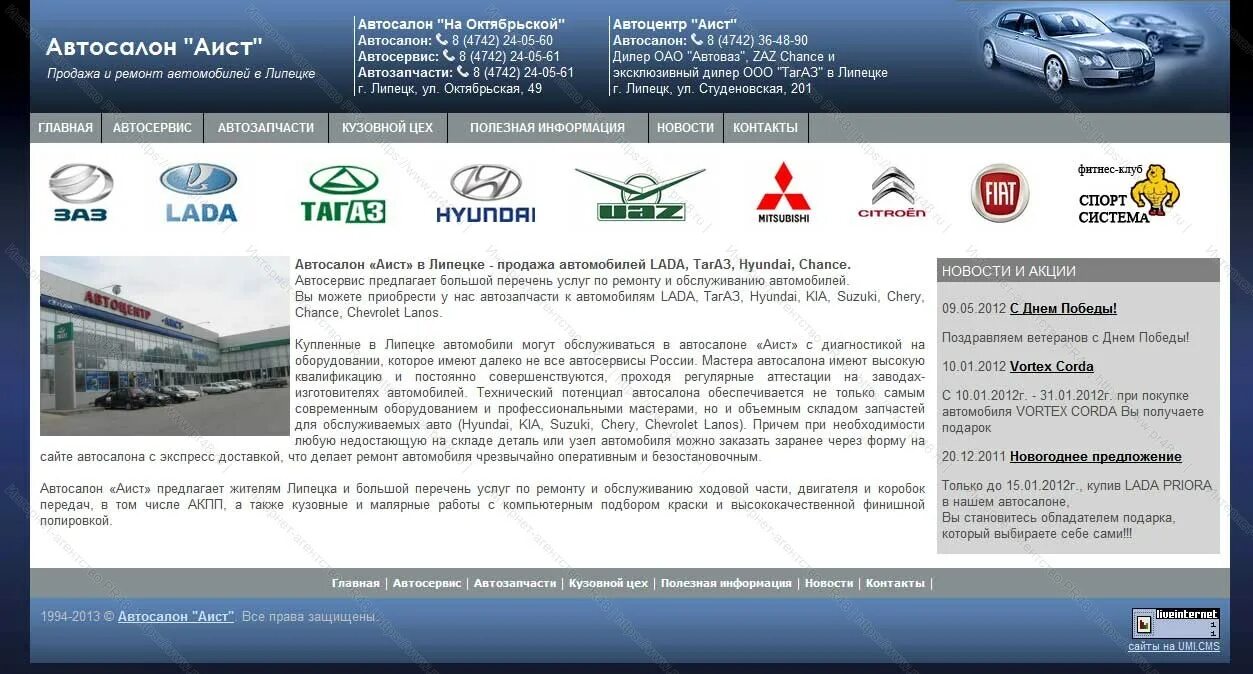Select Полезная информация in top menu

pyautogui.click(x=547, y=128)
